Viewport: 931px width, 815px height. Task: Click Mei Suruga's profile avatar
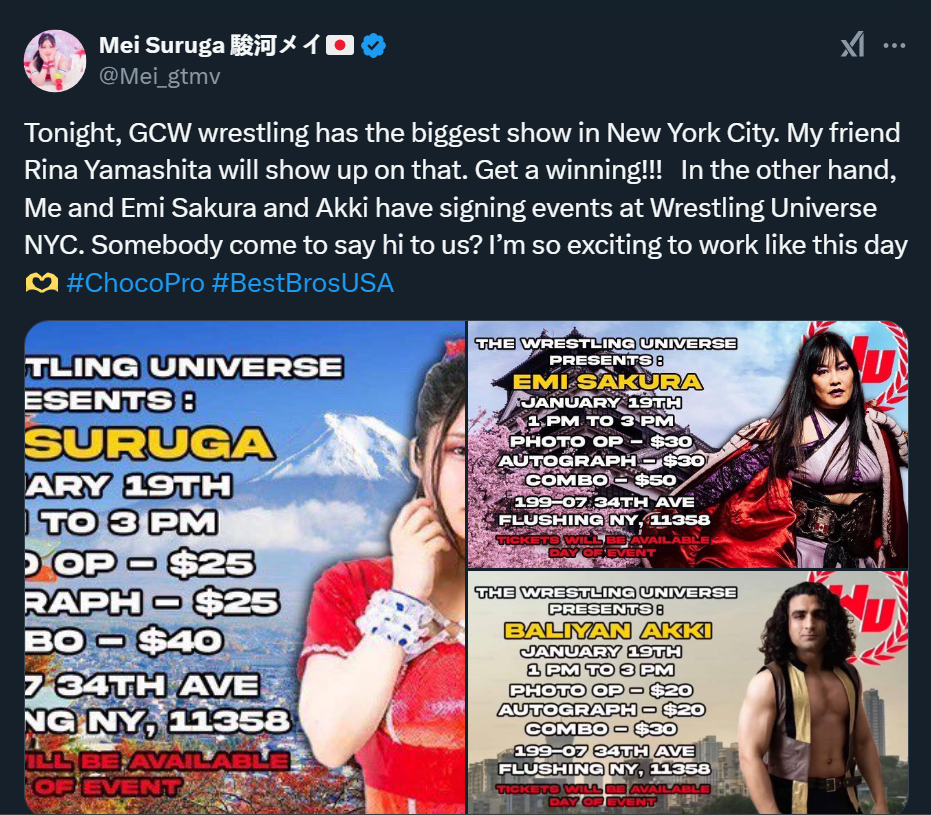click(55, 61)
